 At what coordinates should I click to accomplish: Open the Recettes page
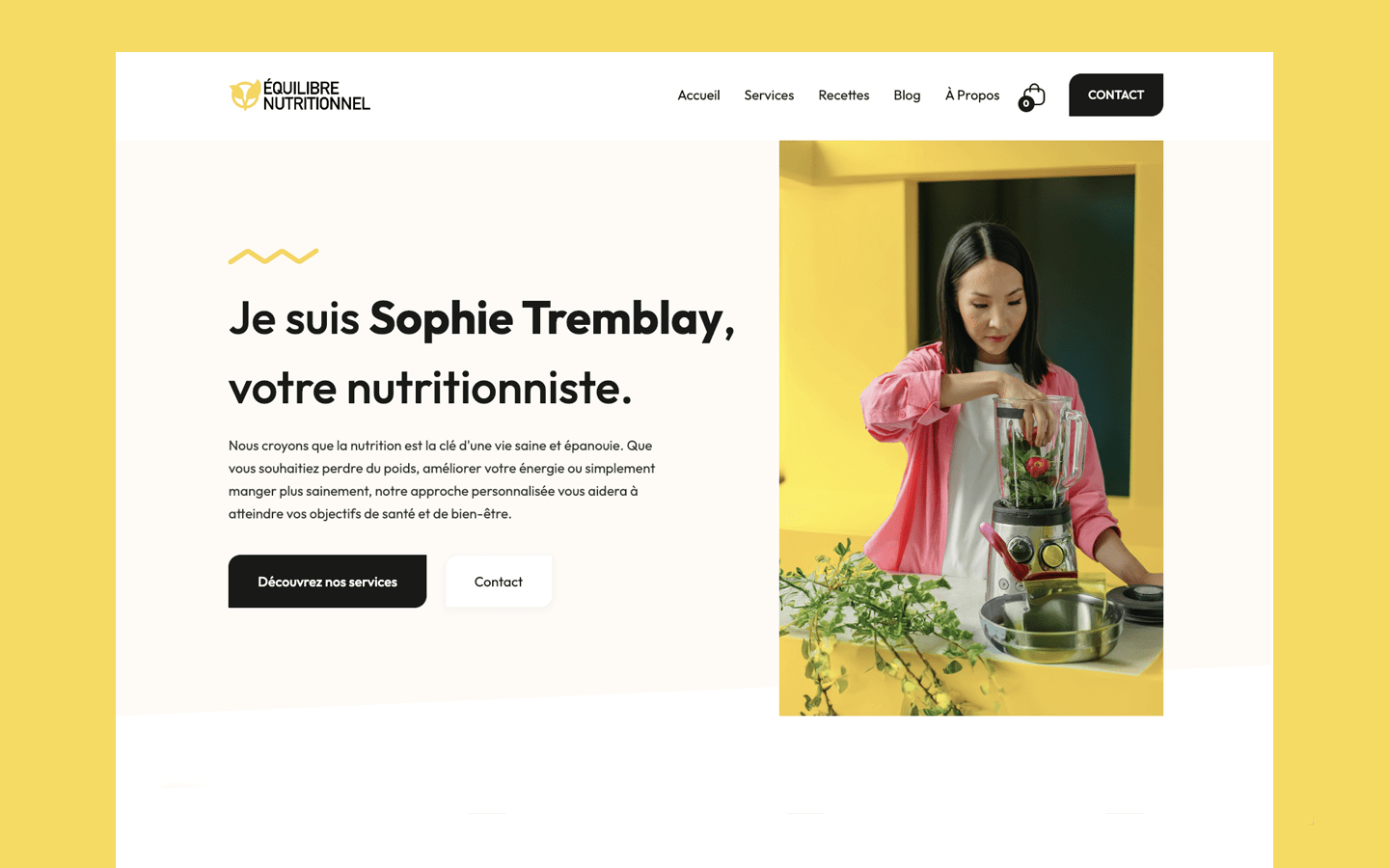pyautogui.click(x=844, y=95)
